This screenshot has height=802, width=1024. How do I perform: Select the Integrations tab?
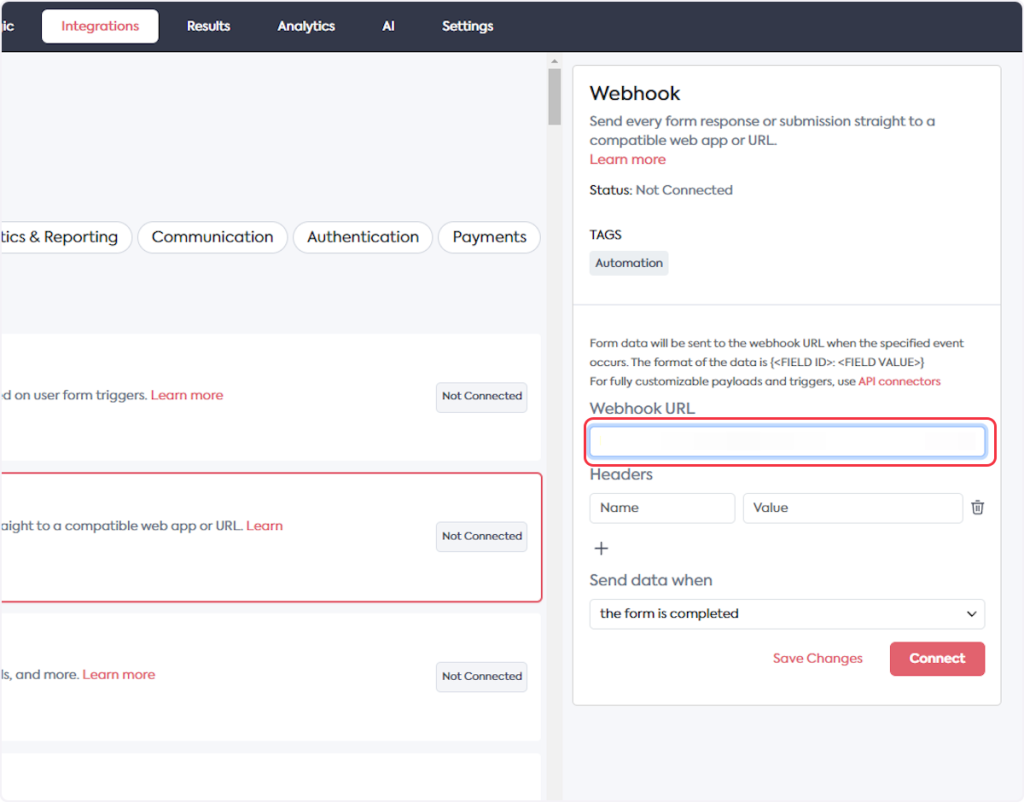pyautogui.click(x=100, y=26)
